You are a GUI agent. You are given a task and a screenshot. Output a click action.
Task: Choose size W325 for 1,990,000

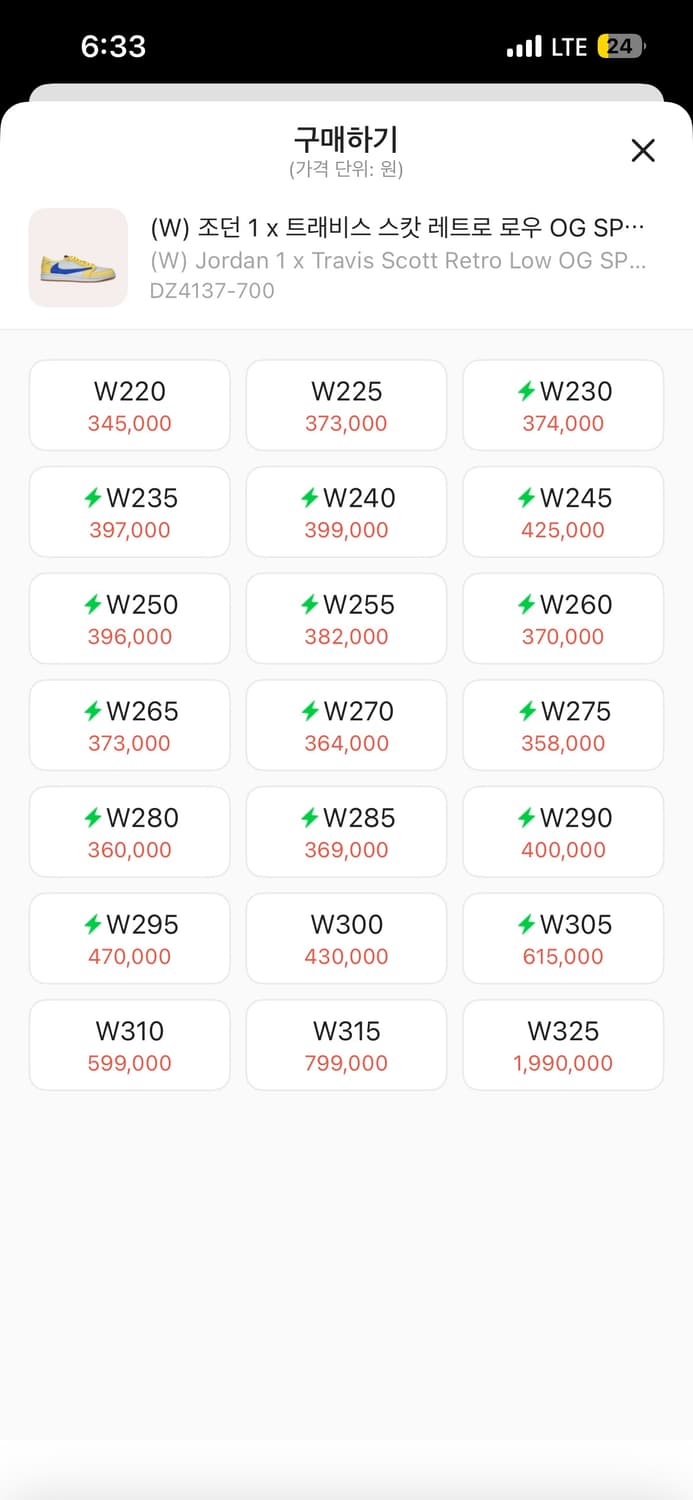pyautogui.click(x=563, y=1045)
